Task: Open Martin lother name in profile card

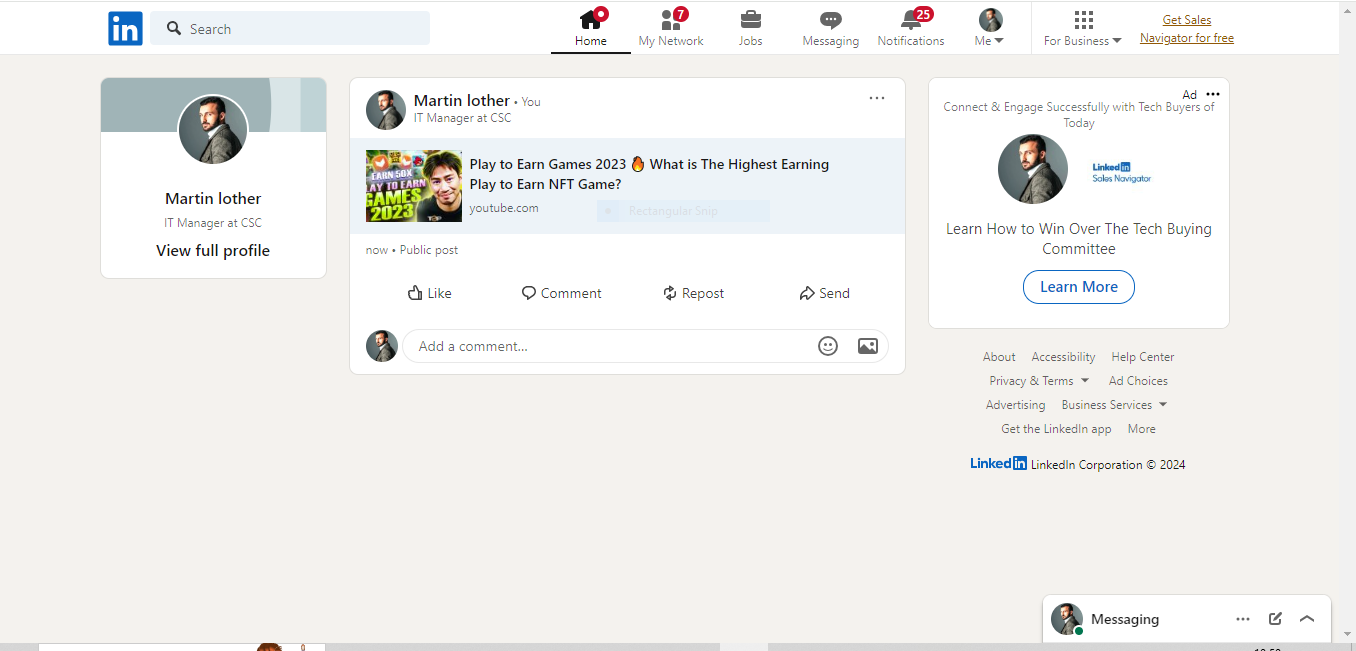Action: pyautogui.click(x=213, y=198)
